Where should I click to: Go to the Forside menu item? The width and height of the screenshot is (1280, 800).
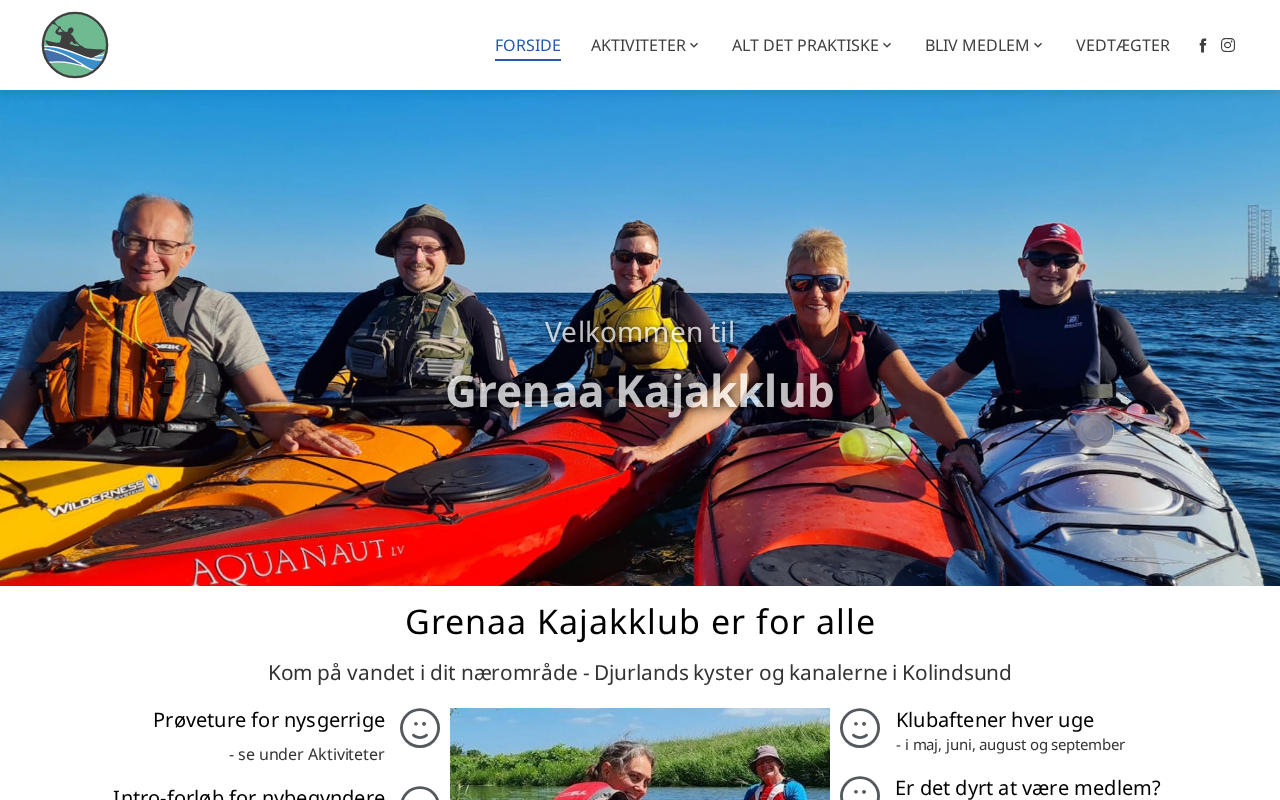point(528,45)
